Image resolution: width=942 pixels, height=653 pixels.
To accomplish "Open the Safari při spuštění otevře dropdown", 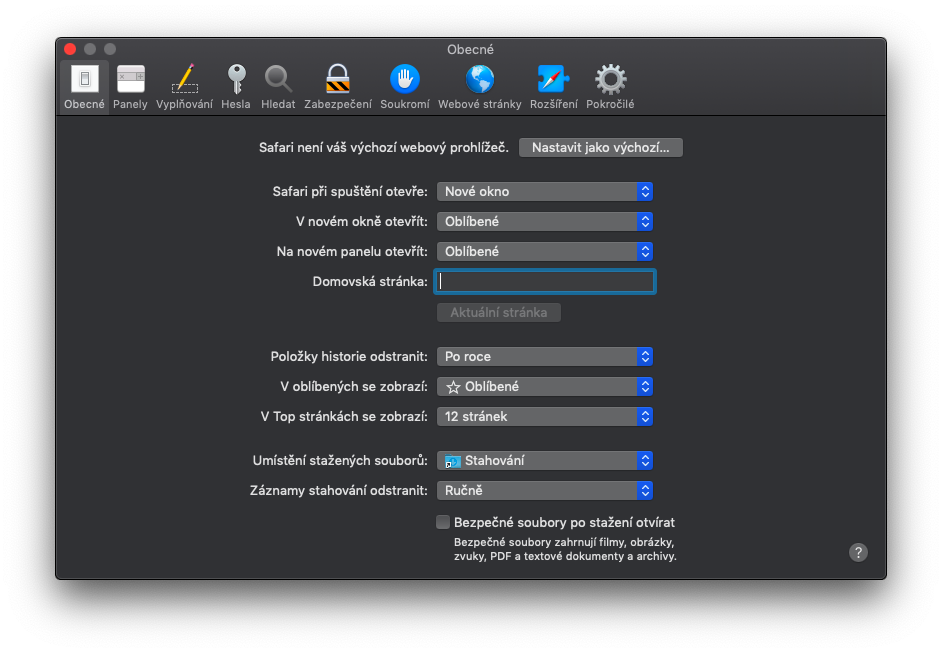I will pyautogui.click(x=545, y=191).
